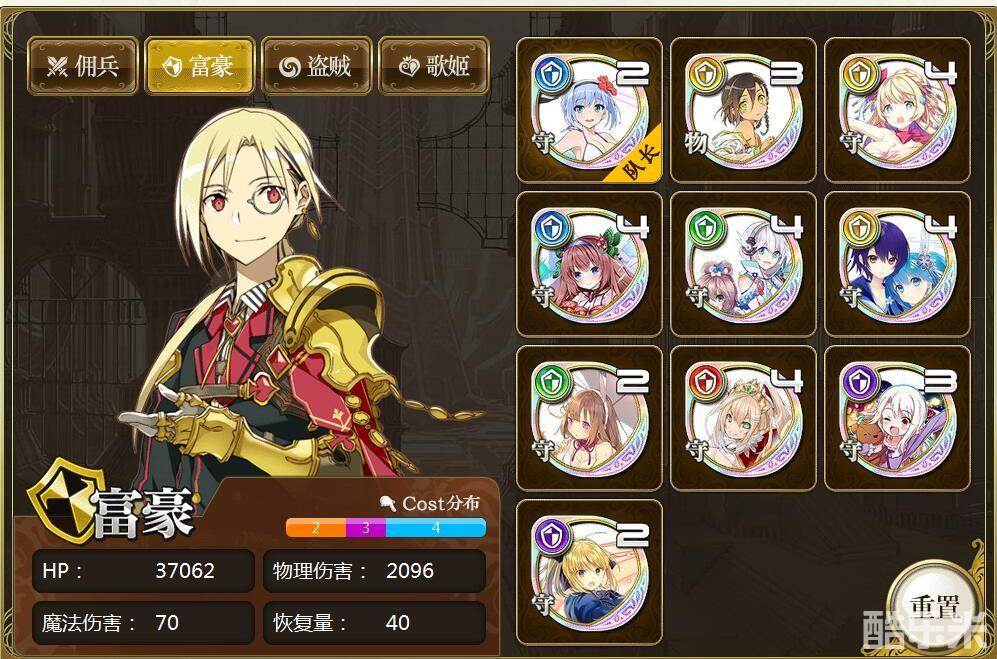Select the blonde knight in blue armor card
997x659 pixels.
(x=589, y=572)
